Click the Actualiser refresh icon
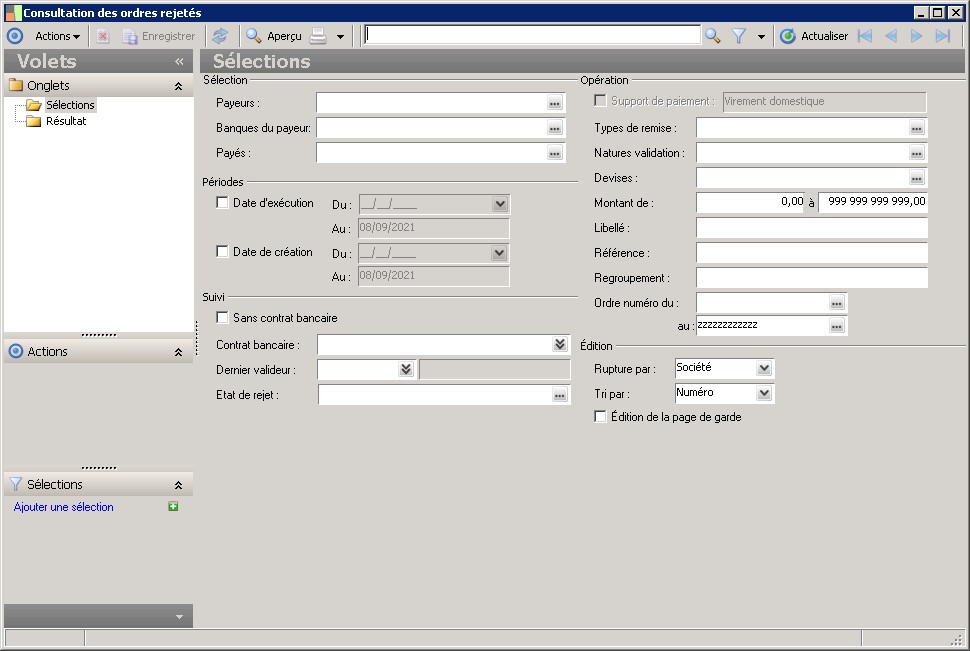 click(788, 36)
